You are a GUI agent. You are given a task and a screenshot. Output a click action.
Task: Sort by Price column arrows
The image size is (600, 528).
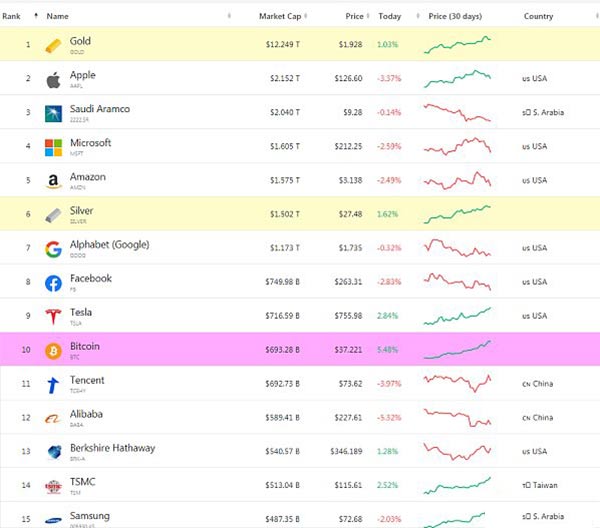pos(368,16)
